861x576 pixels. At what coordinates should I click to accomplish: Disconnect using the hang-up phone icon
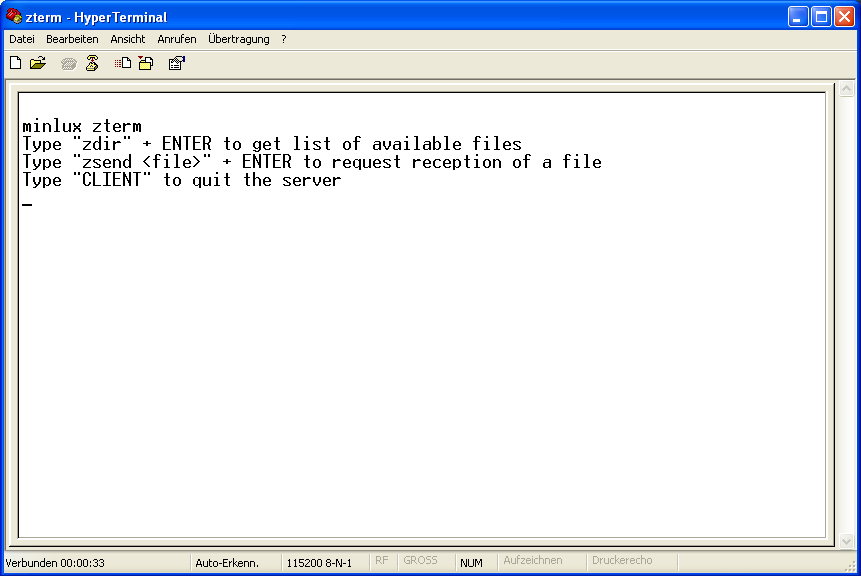point(92,63)
